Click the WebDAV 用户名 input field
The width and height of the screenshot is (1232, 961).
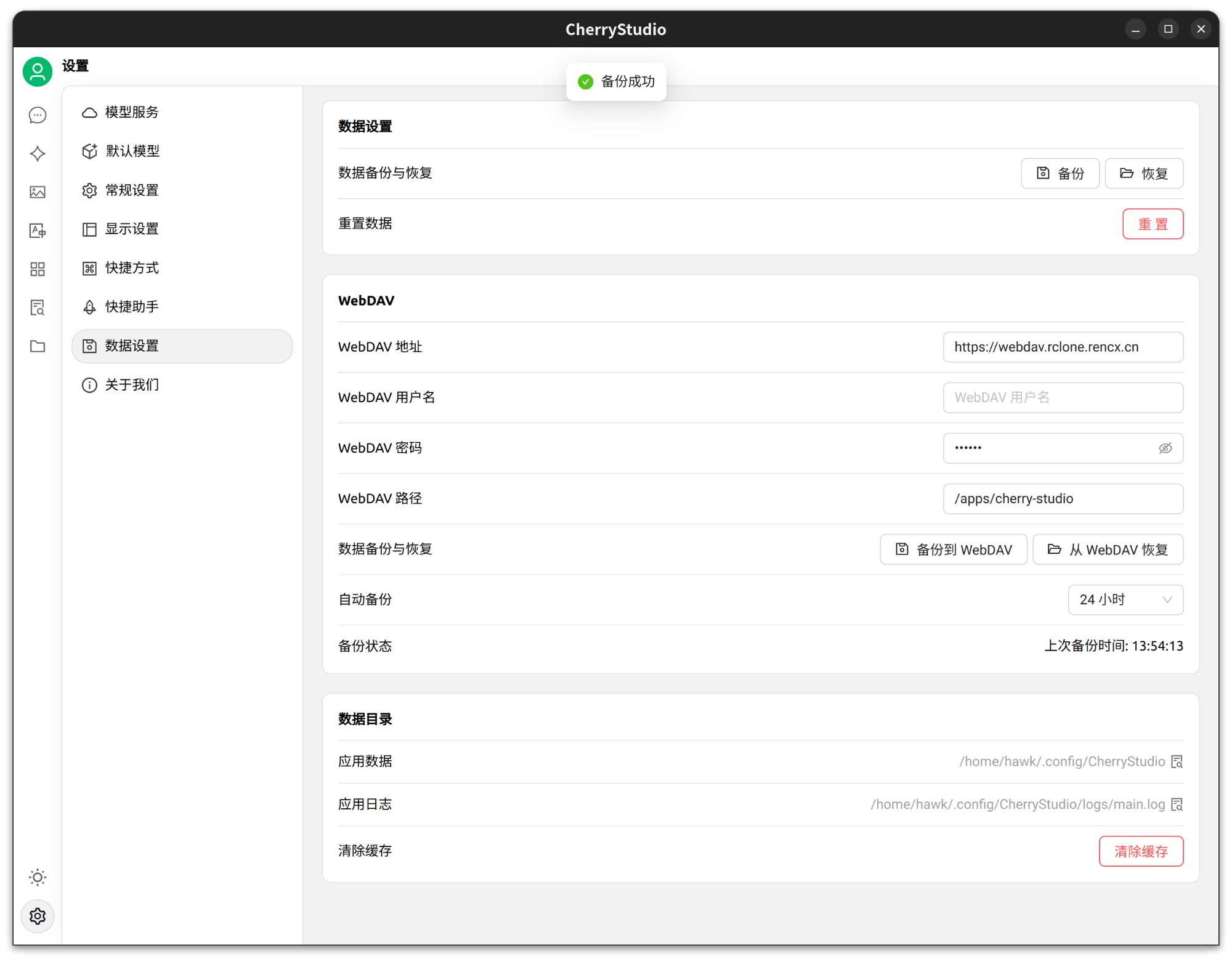(1063, 397)
